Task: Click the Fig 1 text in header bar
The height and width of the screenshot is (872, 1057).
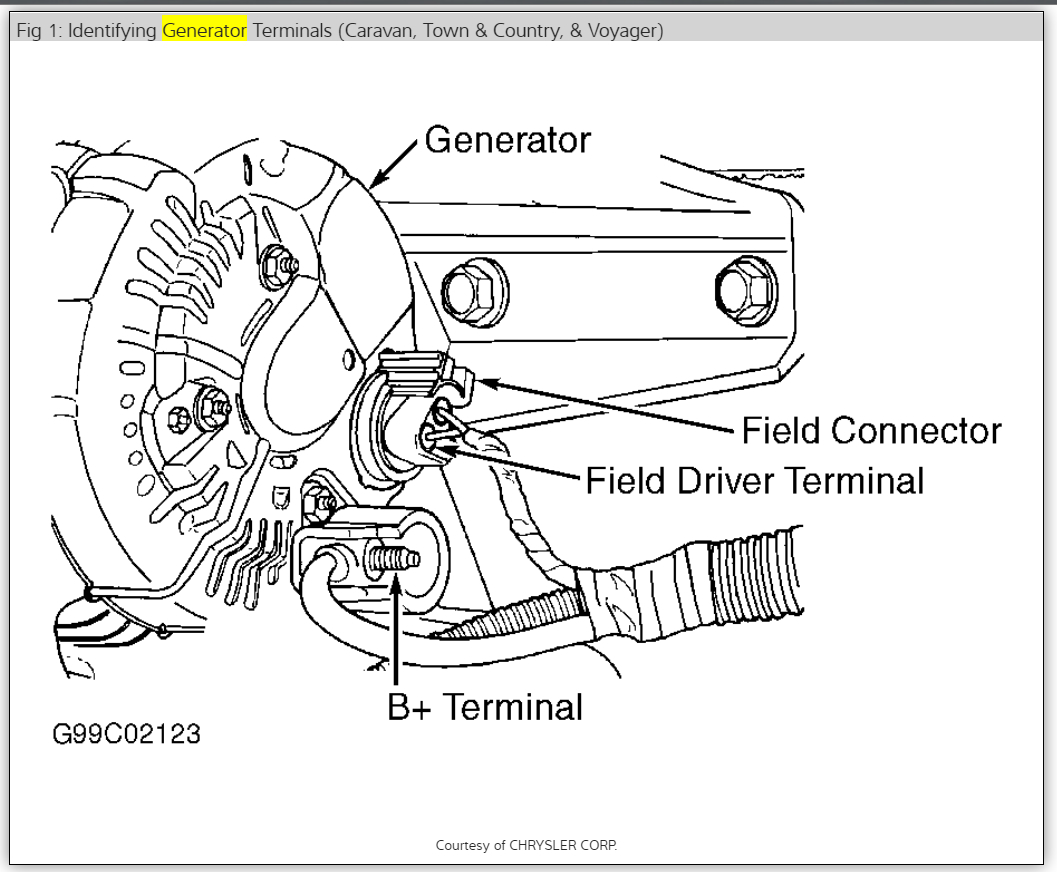Action: pos(38,30)
